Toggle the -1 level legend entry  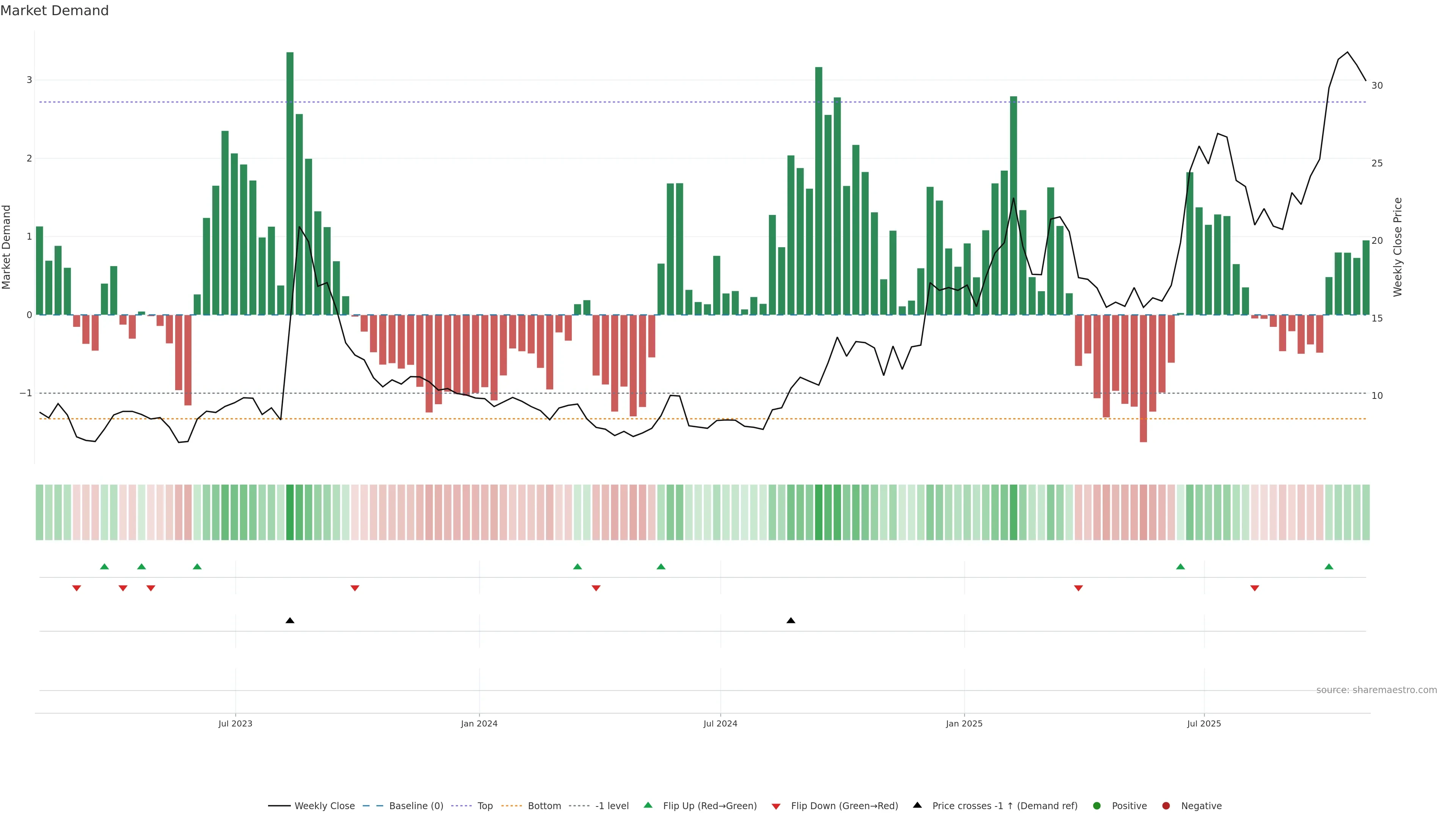point(612,806)
